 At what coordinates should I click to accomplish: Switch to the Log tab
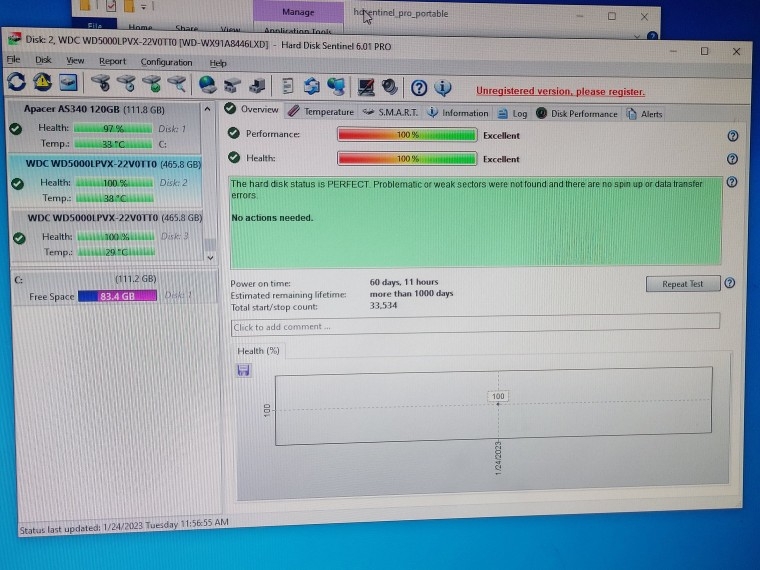tap(513, 113)
